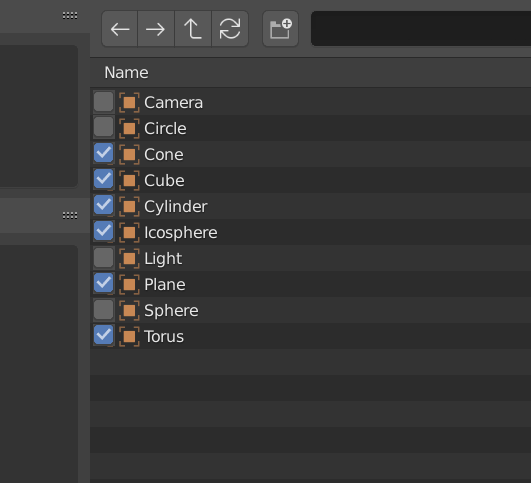
Task: Select the Cube name text
Action: click(x=164, y=181)
